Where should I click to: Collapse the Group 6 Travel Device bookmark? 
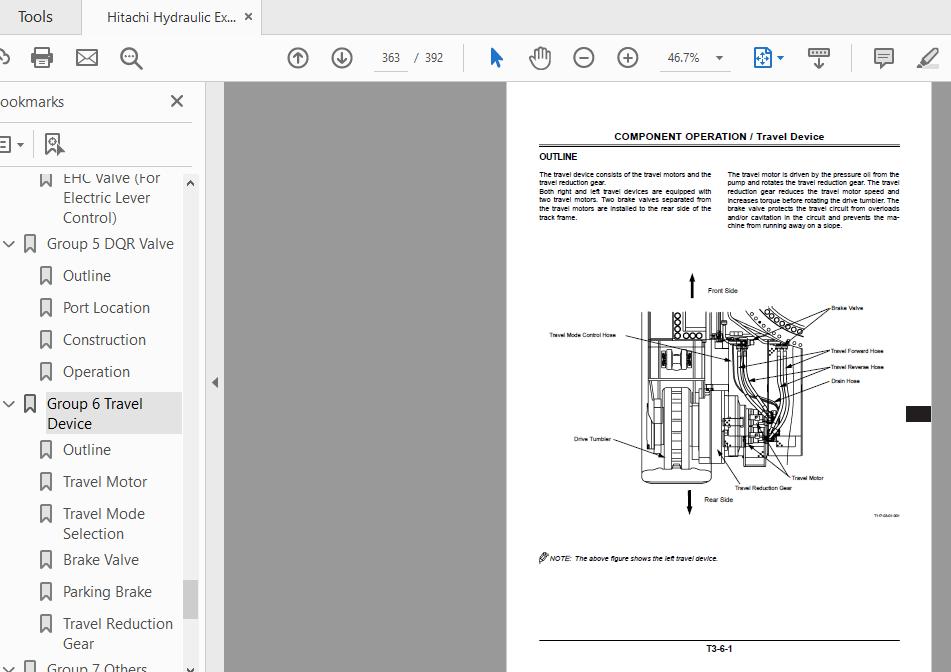(8, 403)
